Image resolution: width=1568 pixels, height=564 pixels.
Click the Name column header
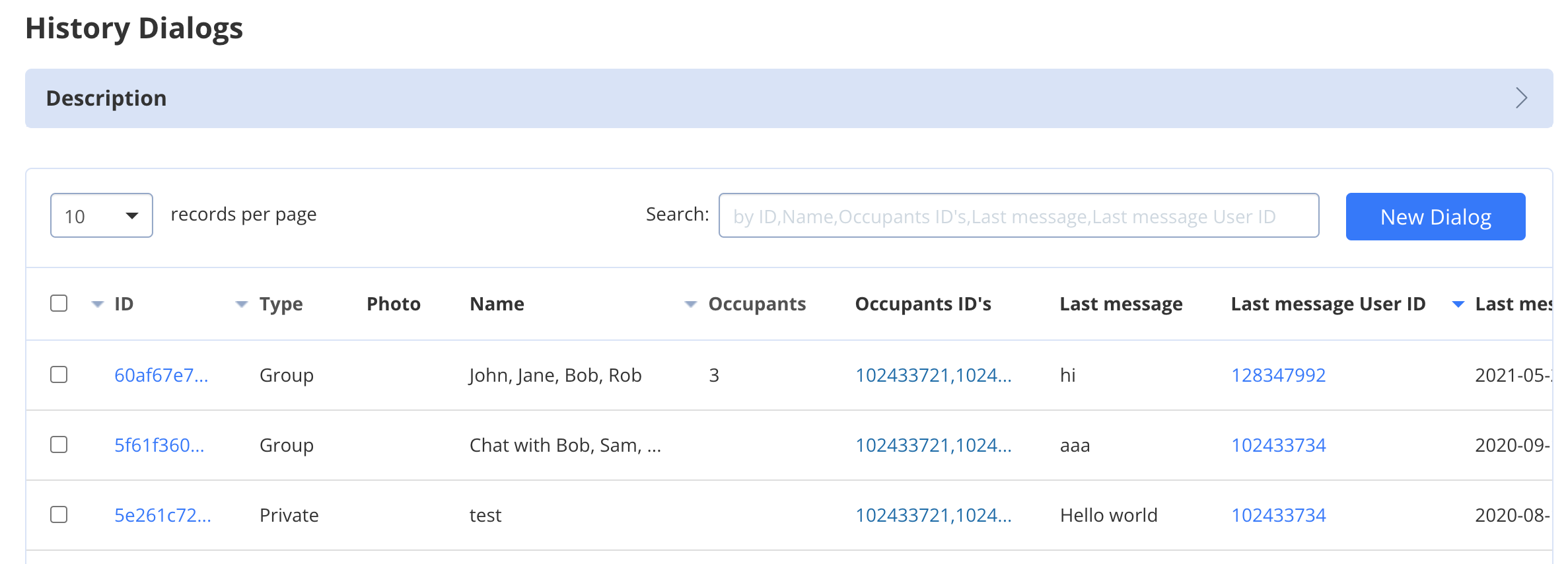point(497,304)
